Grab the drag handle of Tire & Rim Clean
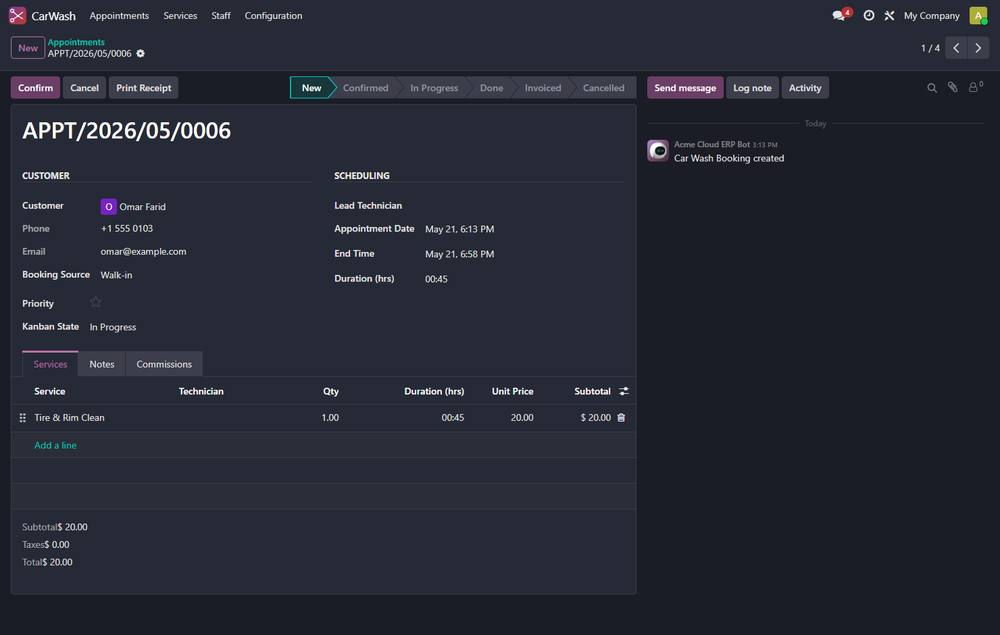This screenshot has width=1000, height=635. point(22,418)
